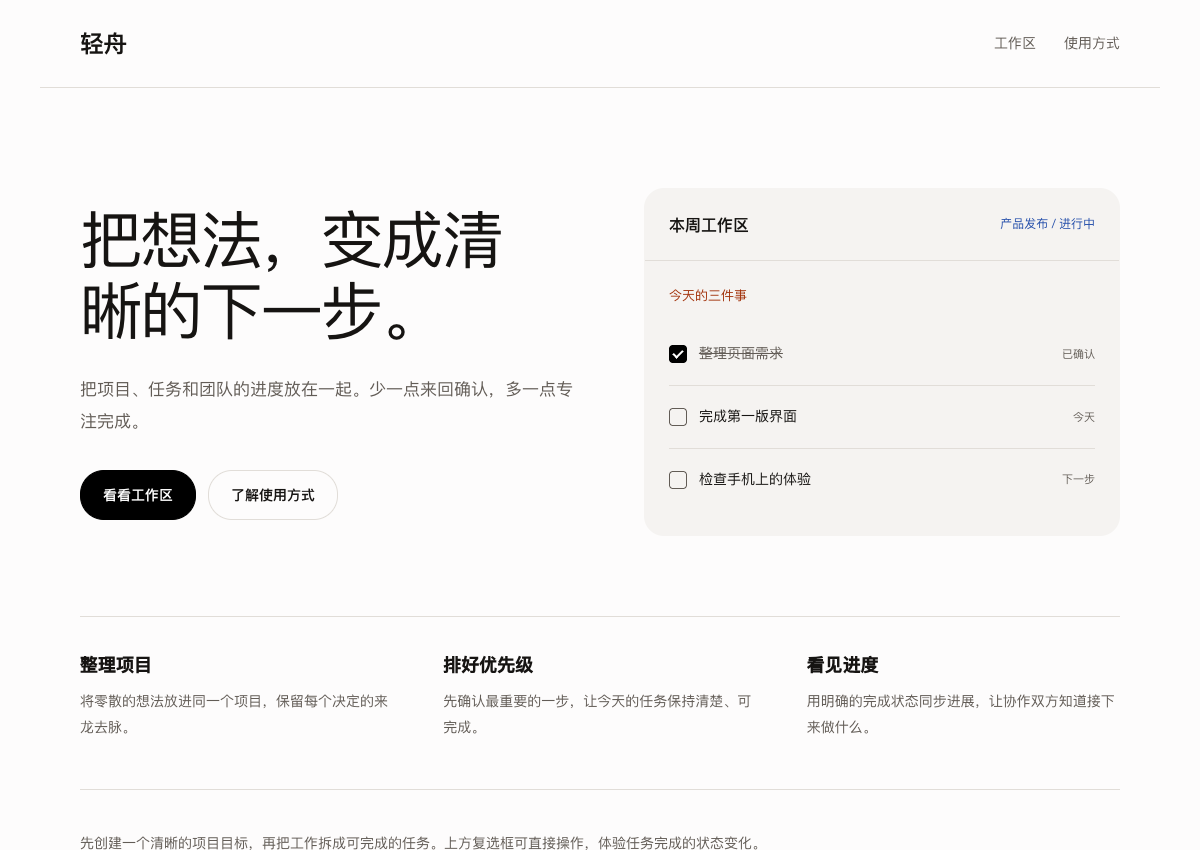1200x850 pixels.
Task: Click the footer text starting with 先创建一个清晰的项目目标
Action: click(x=423, y=842)
